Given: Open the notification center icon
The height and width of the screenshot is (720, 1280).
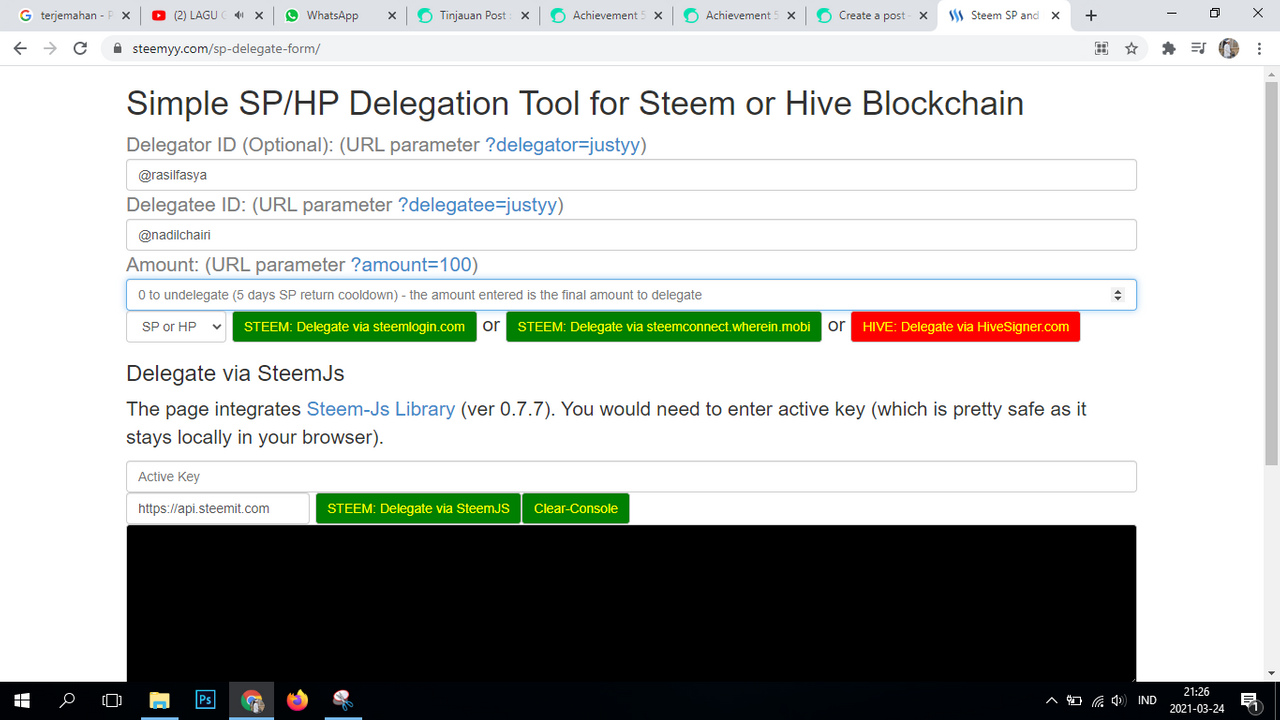Looking at the screenshot, I should (x=1249, y=700).
